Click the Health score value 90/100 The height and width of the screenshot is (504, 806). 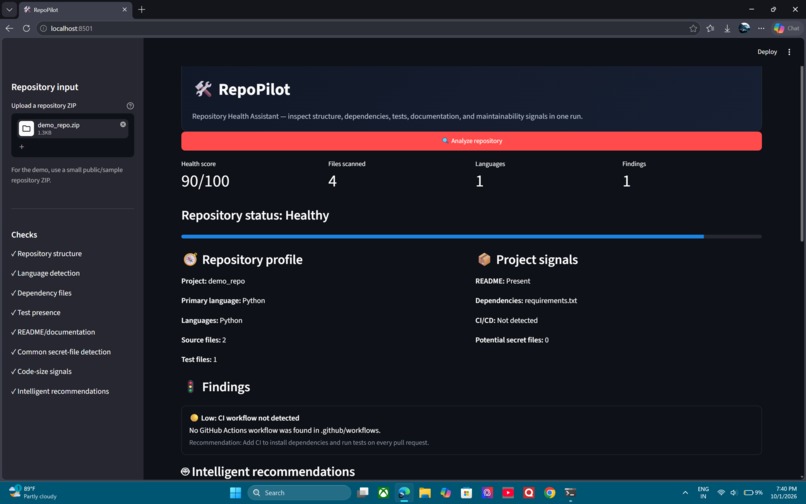(x=205, y=181)
